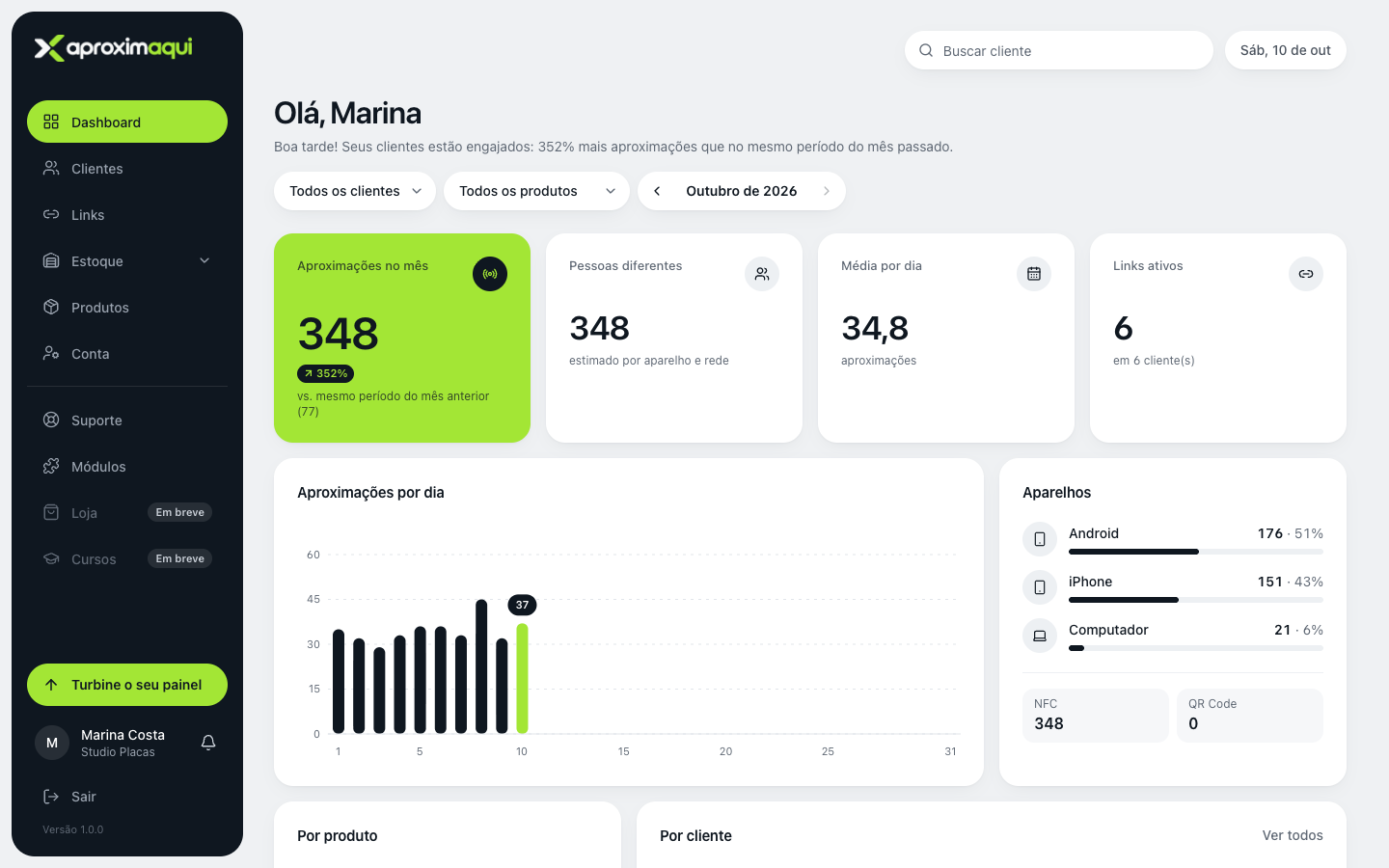Click the Suporte lifebuoy icon
Viewport: 1389px width, 868px height.
point(51,420)
